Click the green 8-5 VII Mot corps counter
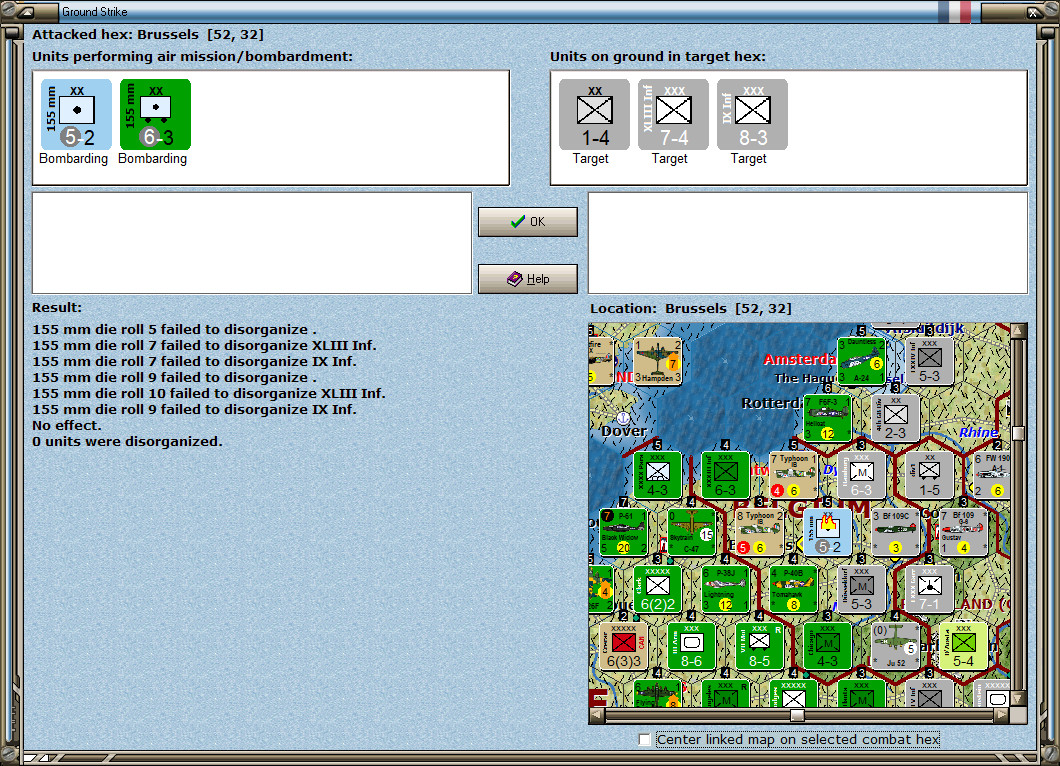1060x766 pixels. (759, 646)
